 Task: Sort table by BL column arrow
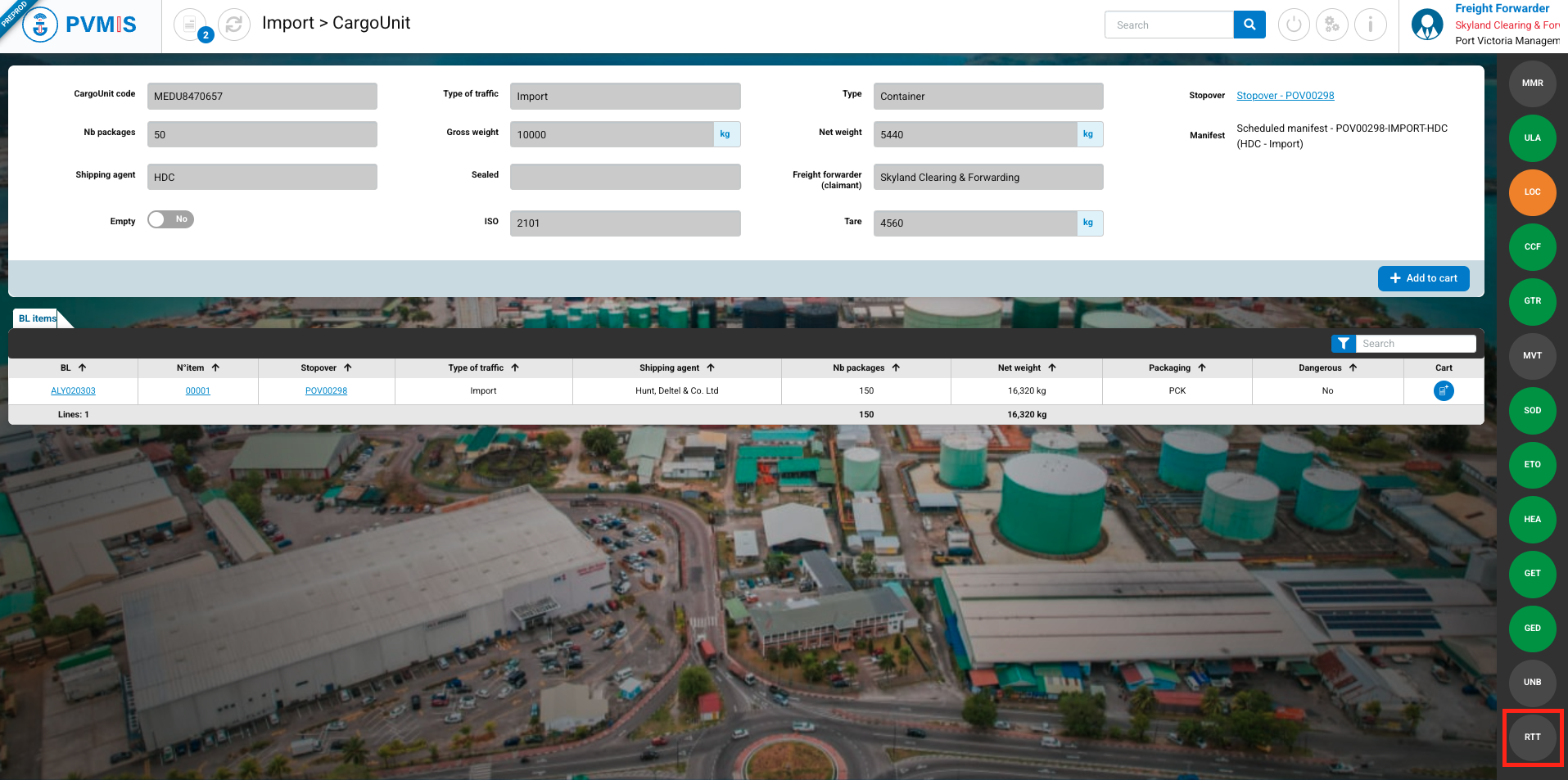point(82,368)
